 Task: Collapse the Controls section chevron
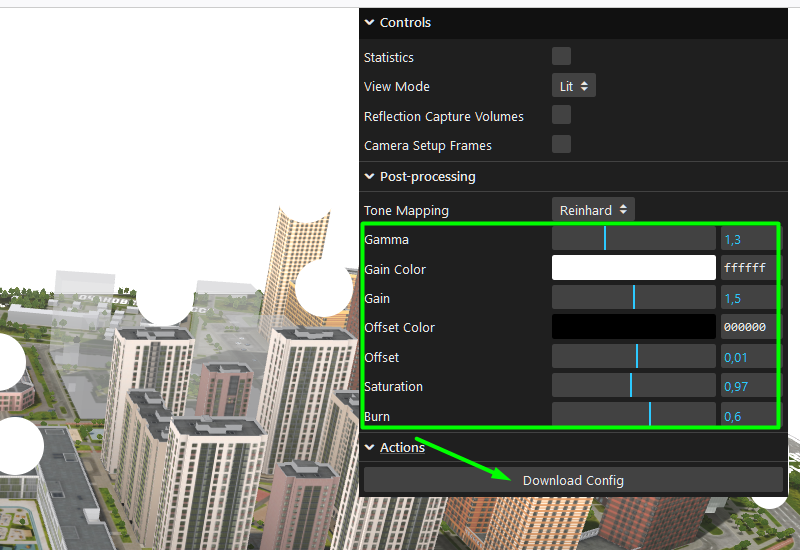tap(369, 22)
